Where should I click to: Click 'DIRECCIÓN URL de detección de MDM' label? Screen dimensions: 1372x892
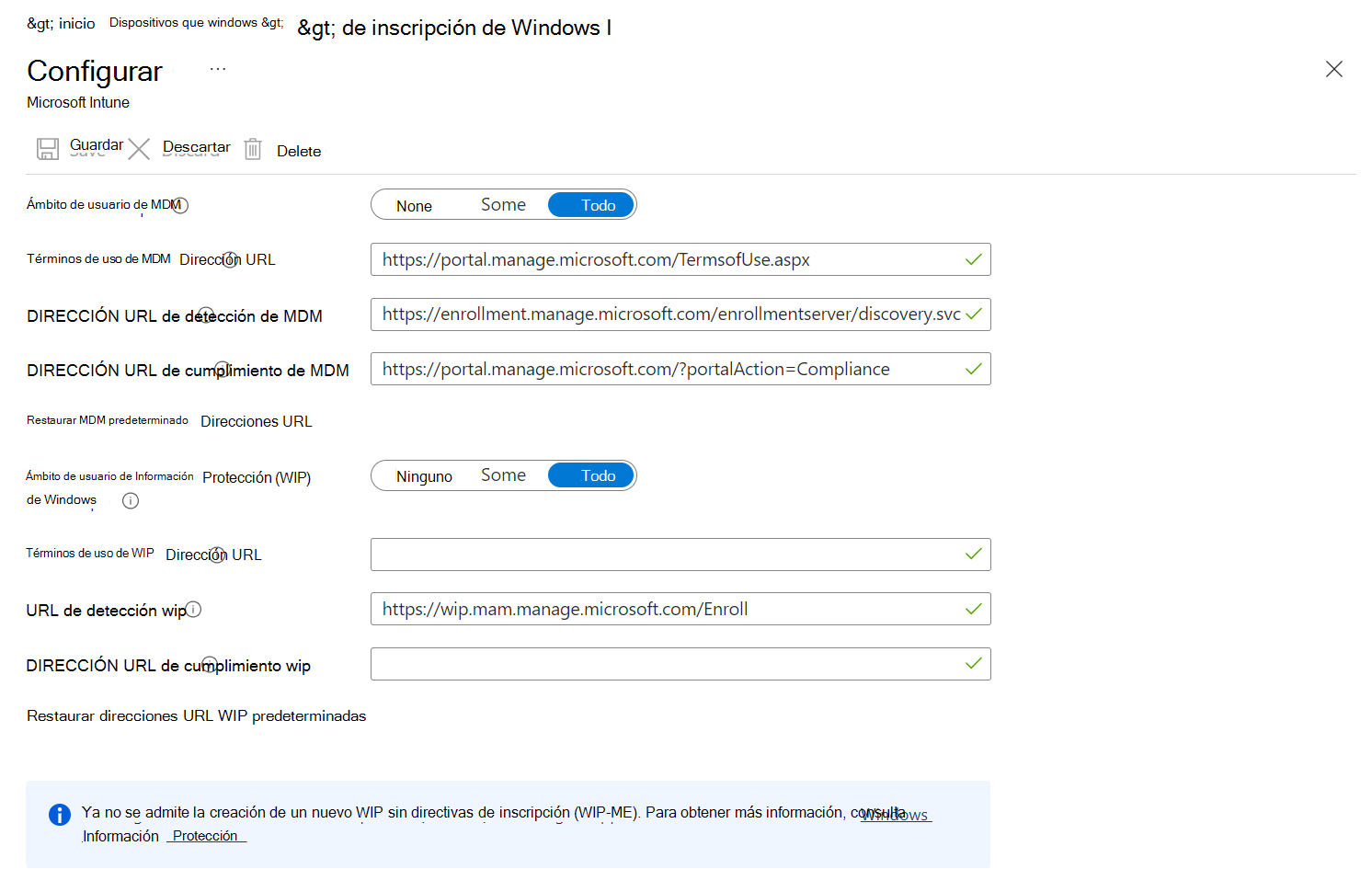pyautogui.click(x=175, y=316)
